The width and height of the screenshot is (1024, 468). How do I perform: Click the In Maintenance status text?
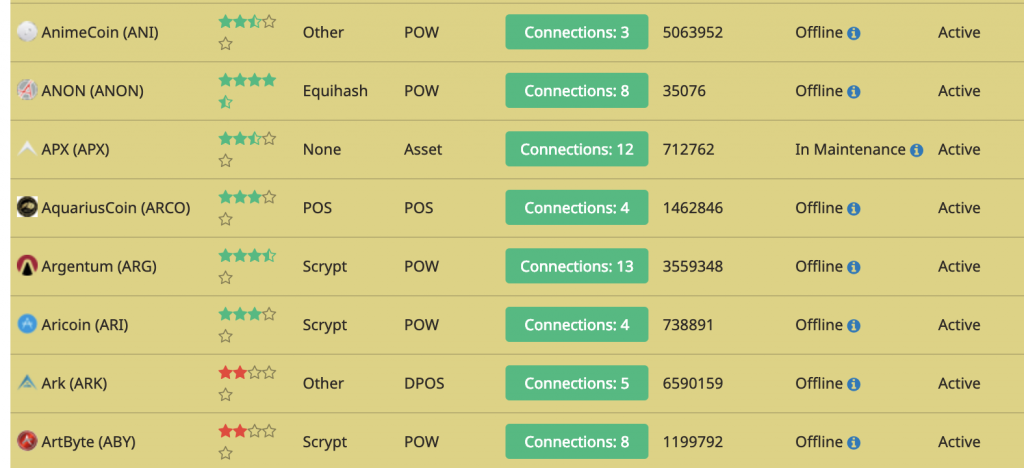tap(850, 149)
